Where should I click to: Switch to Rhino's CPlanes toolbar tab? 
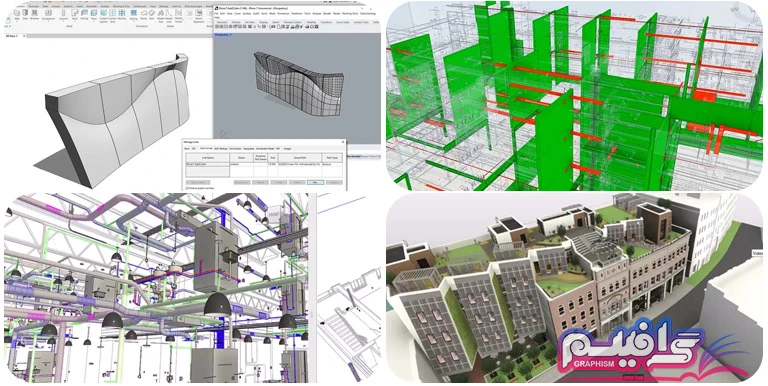pos(236,23)
